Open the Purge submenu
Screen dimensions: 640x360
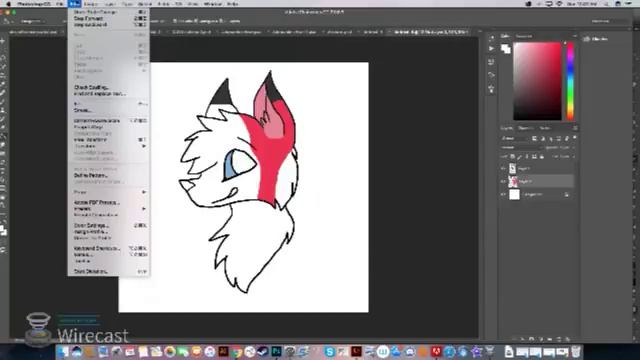(x=109, y=192)
